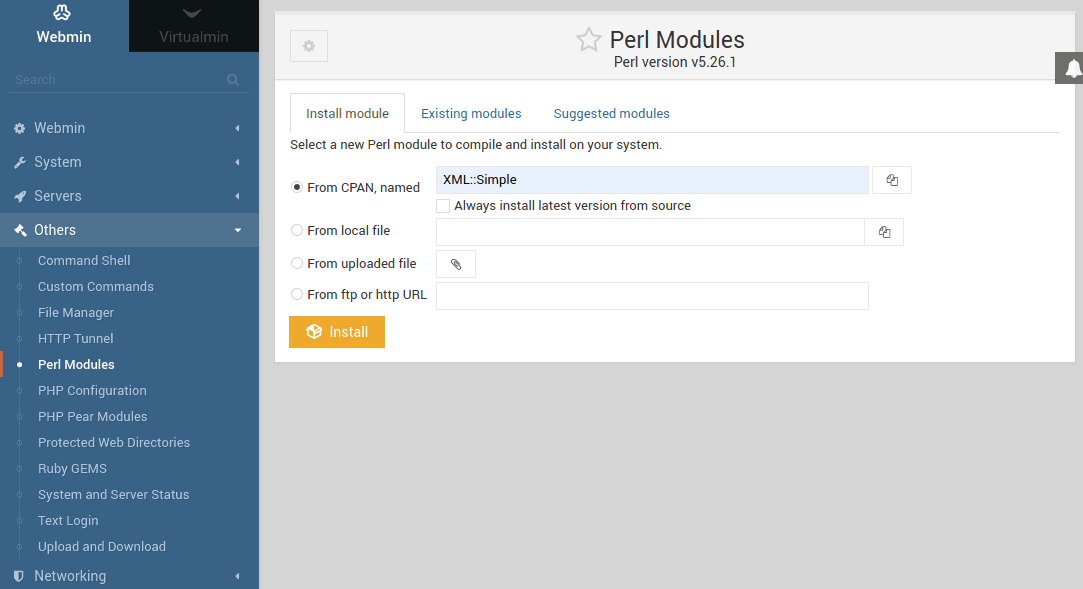Open module configuration gear button
Screen dimensions: 1083x589
(309, 46)
